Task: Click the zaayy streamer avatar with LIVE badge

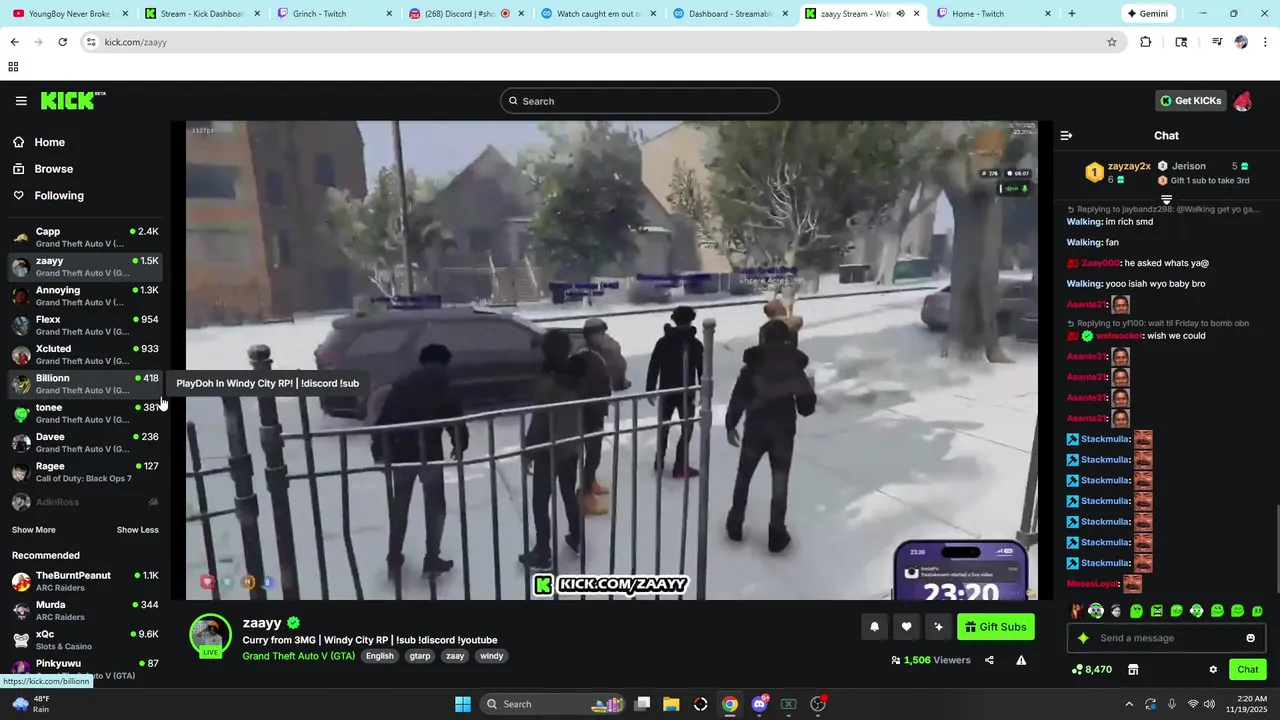Action: [x=210, y=636]
